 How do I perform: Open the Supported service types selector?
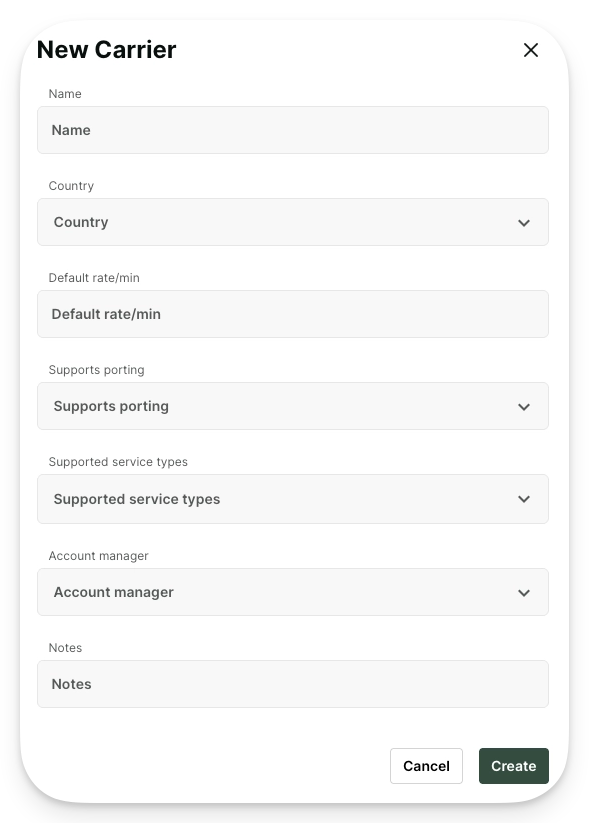[x=293, y=499]
